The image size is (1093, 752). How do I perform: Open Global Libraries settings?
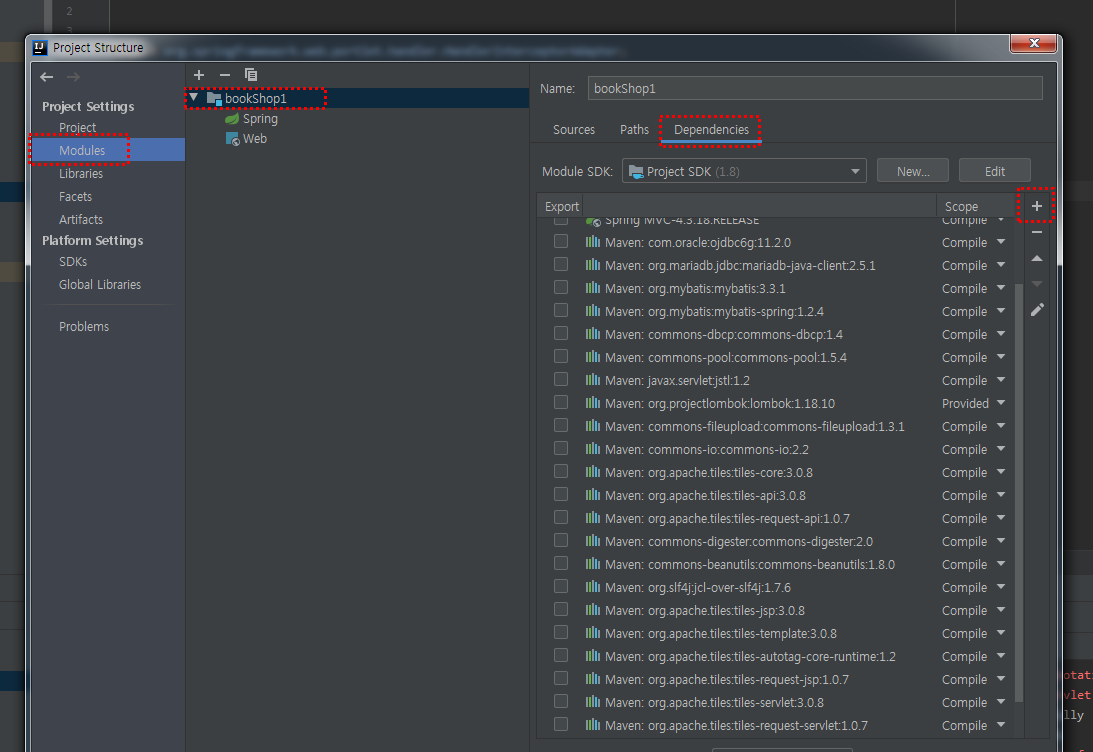tap(100, 284)
